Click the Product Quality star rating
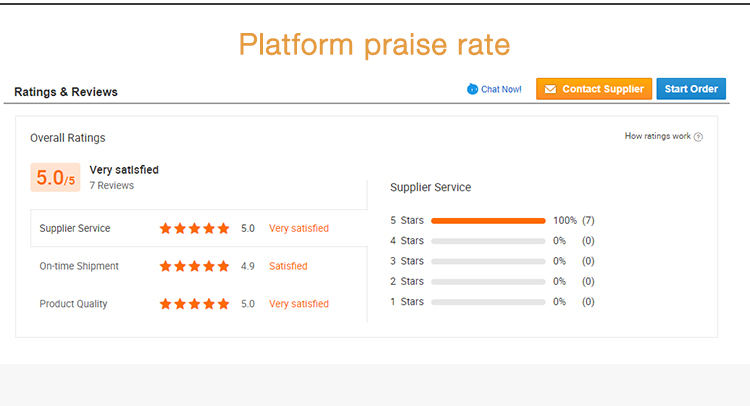The image size is (750, 406). pyautogui.click(x=194, y=304)
